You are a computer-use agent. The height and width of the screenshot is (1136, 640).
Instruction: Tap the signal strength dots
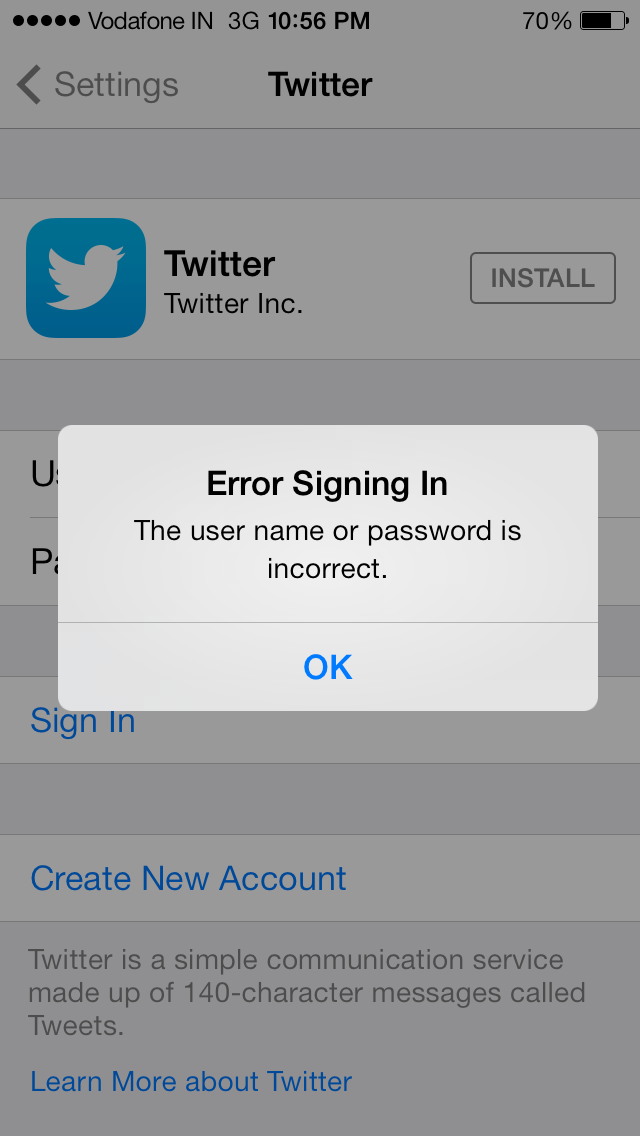[x=46, y=21]
